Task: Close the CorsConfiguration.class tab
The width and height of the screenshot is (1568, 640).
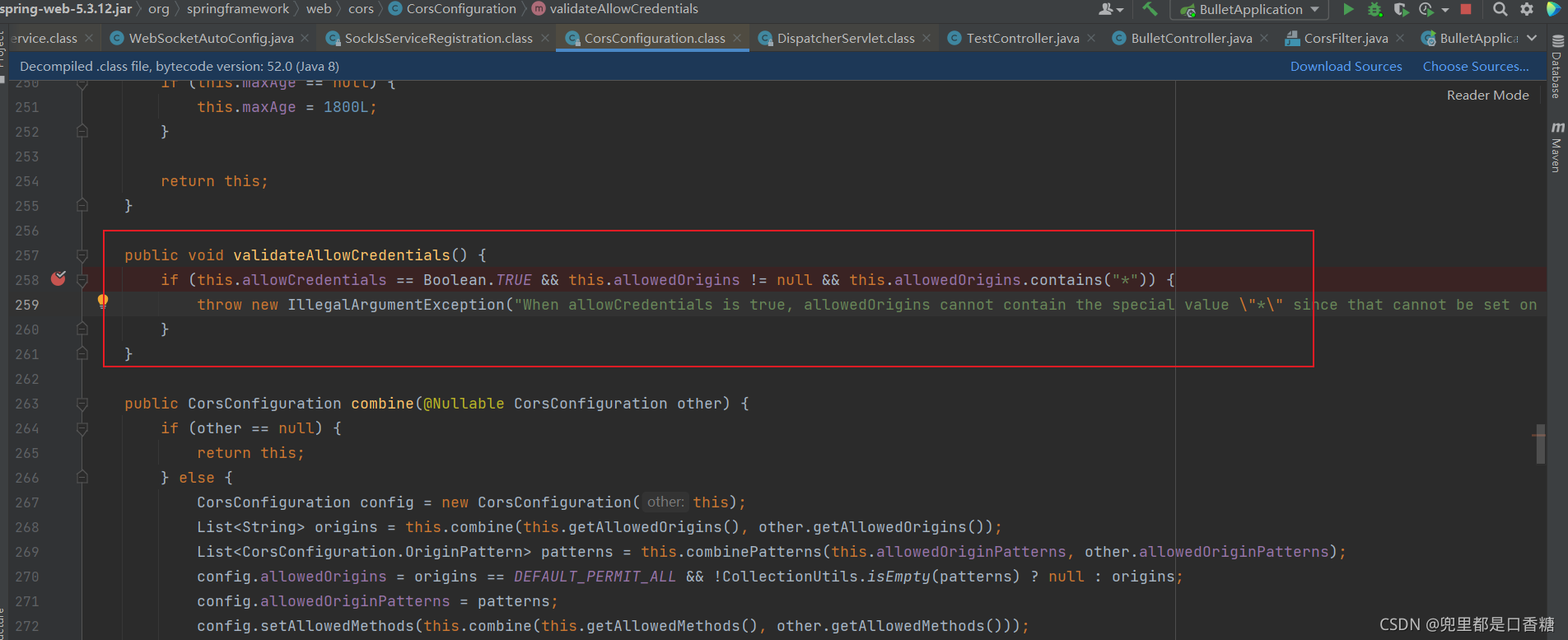Action: [x=737, y=38]
